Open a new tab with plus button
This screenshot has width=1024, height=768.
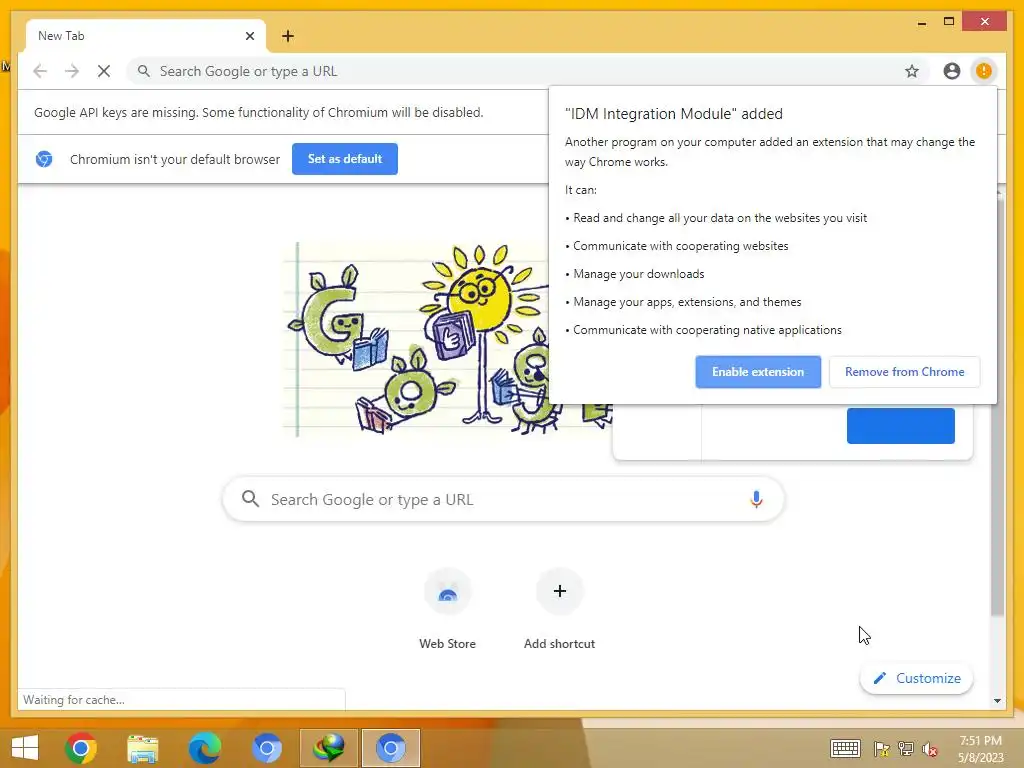[288, 36]
